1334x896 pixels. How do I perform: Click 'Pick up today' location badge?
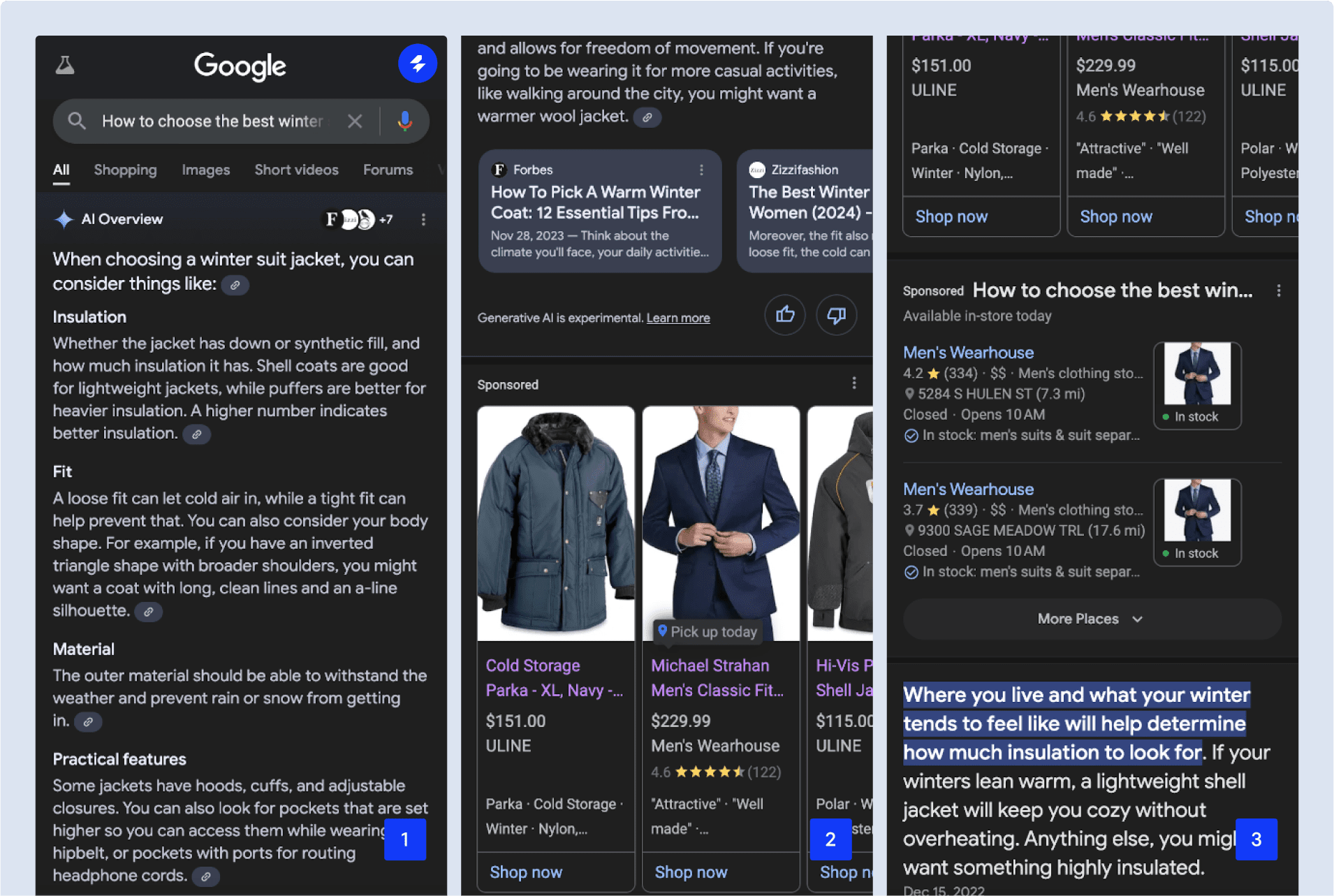click(x=707, y=631)
